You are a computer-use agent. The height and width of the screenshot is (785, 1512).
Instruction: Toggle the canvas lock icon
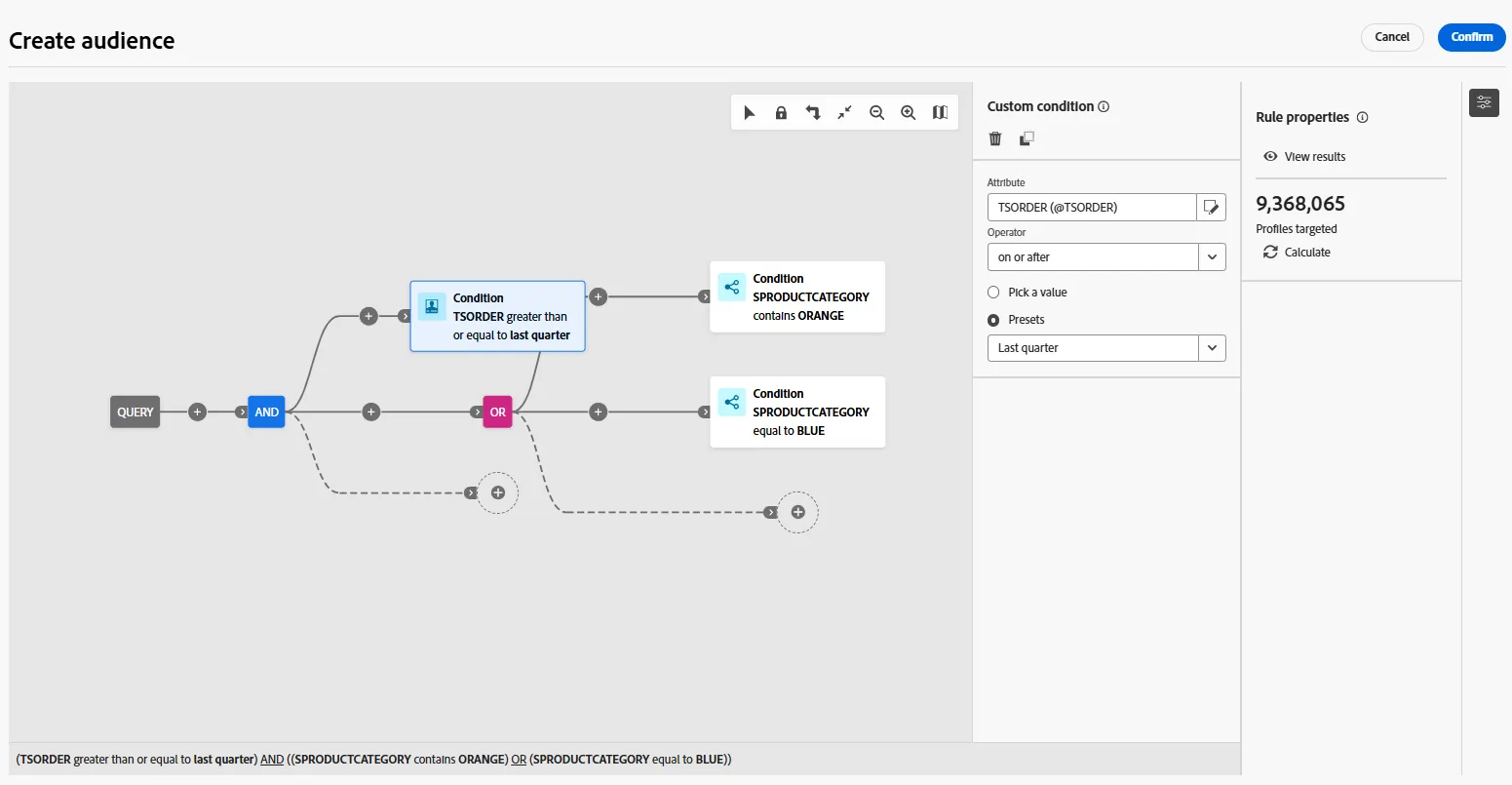click(x=781, y=113)
